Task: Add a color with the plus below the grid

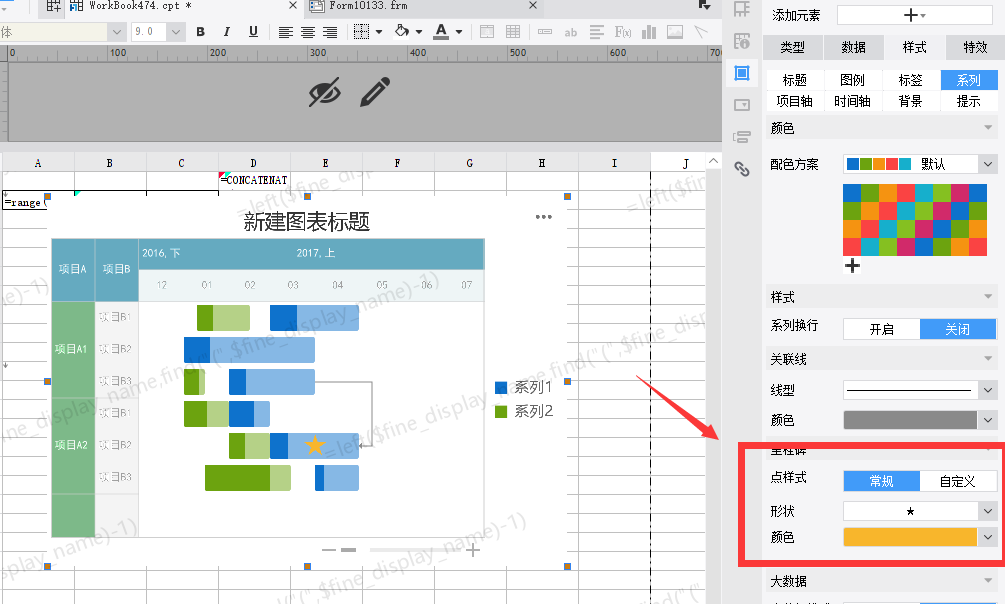Action: click(x=852, y=265)
